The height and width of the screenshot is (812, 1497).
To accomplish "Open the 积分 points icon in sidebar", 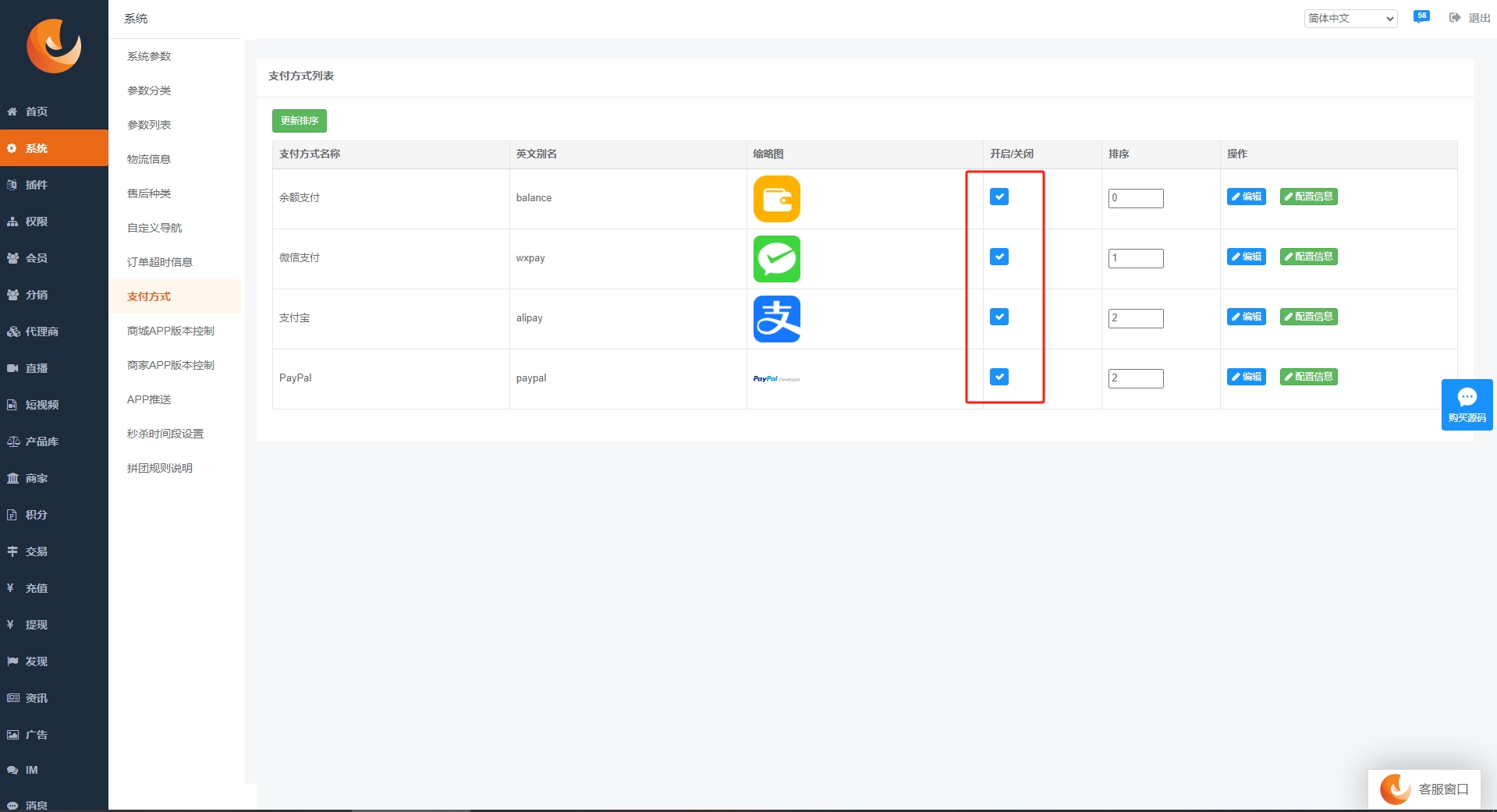I will (12, 515).
